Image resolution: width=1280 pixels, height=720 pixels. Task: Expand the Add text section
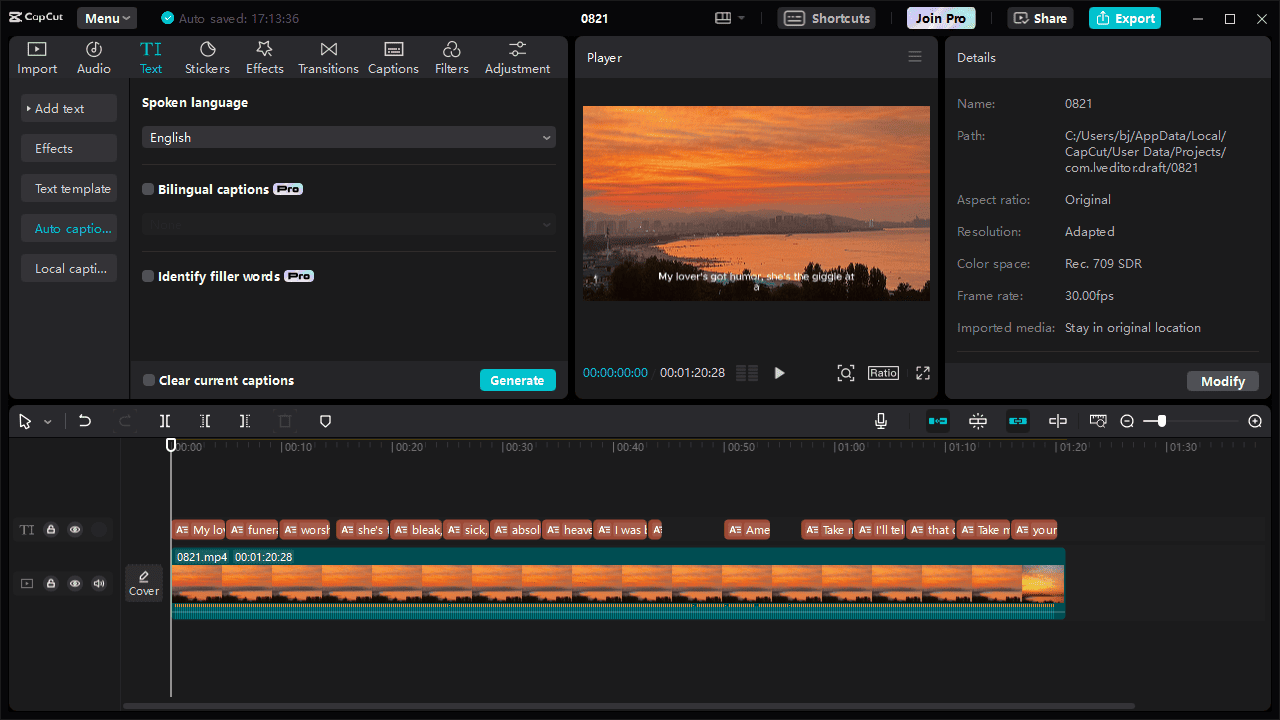[x=69, y=108]
